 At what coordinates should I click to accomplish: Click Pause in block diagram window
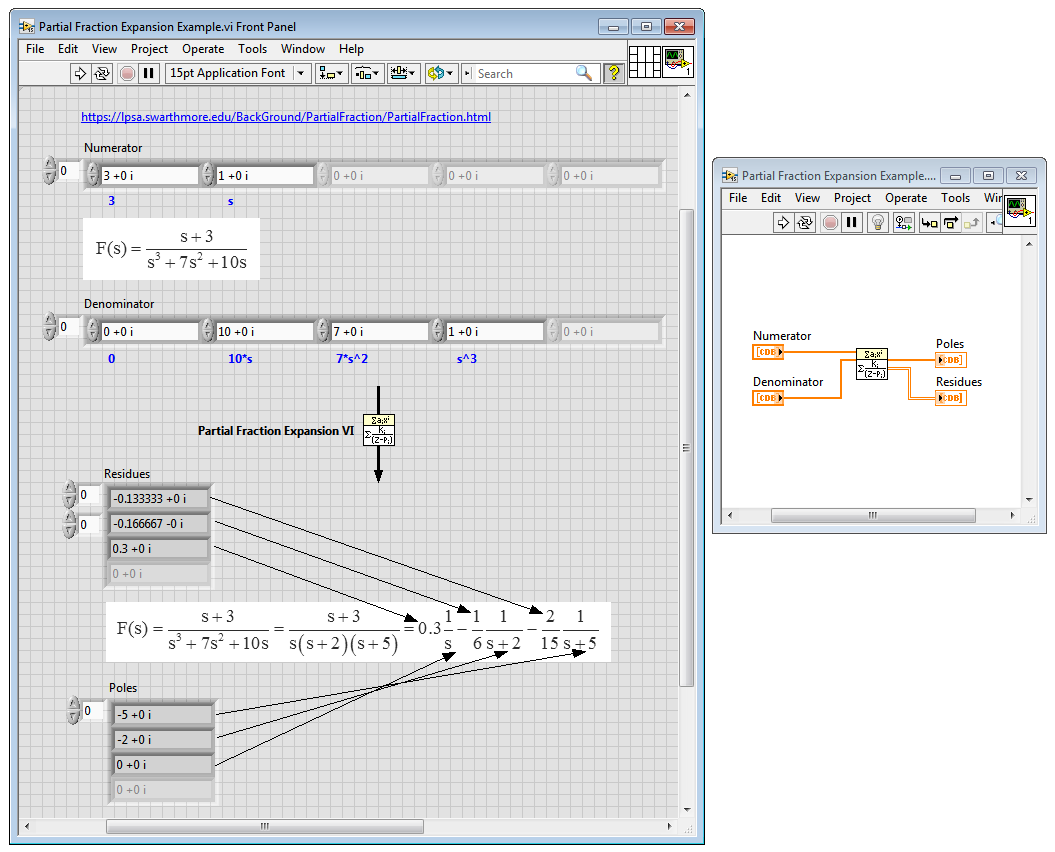tap(852, 223)
